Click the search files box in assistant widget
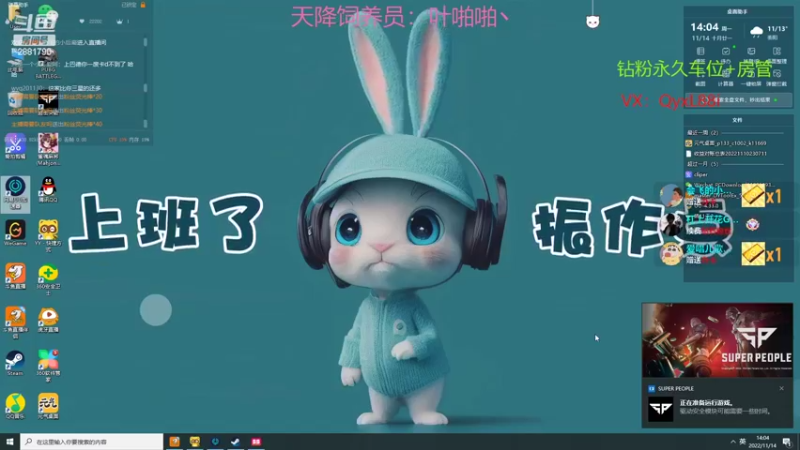This screenshot has height=450, width=800. pos(738,100)
